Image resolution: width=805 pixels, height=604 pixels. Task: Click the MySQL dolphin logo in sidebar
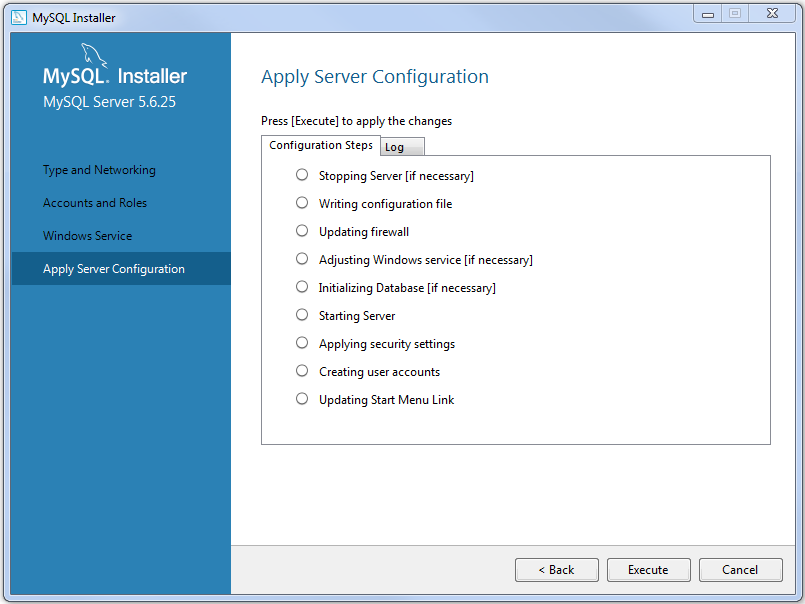pyautogui.click(x=94, y=55)
